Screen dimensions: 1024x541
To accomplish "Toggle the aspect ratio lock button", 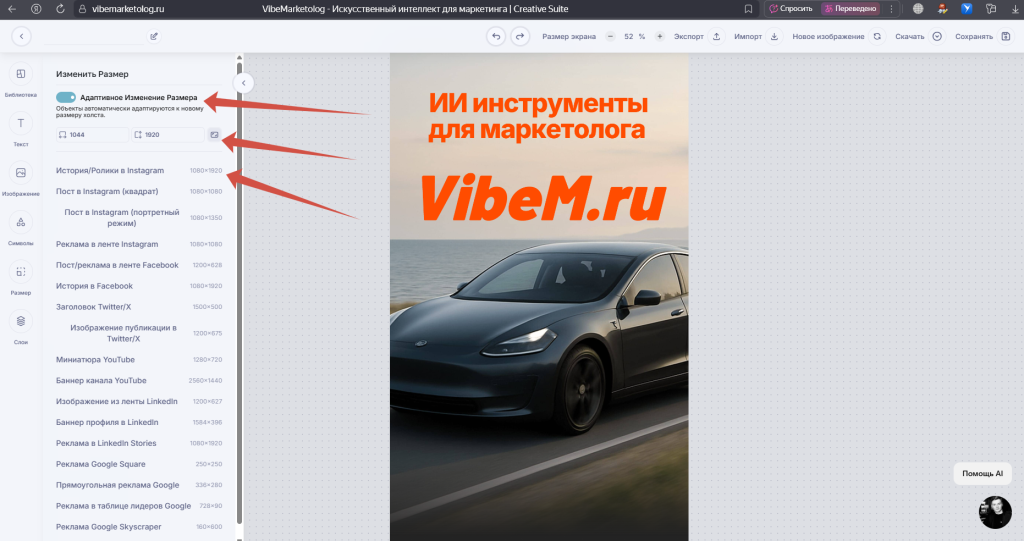I will point(213,134).
